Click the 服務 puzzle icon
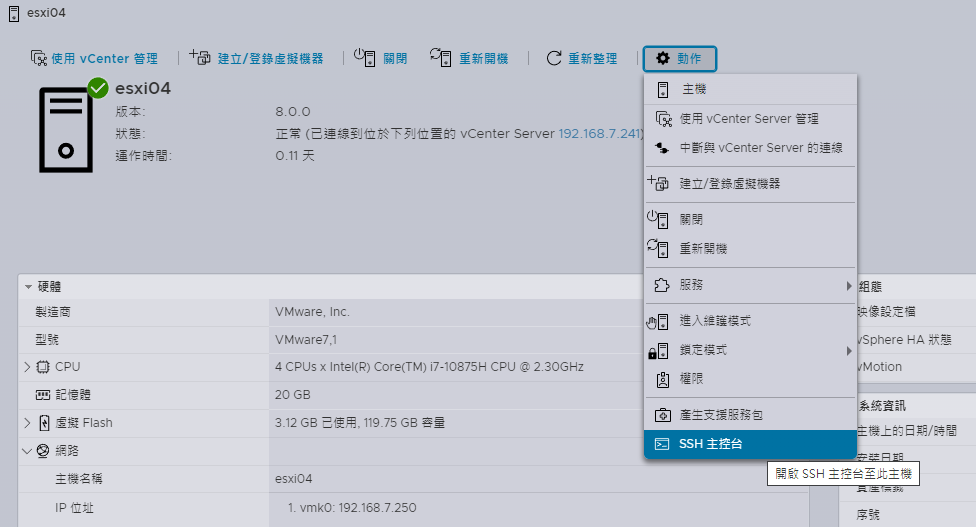The width and height of the screenshot is (976, 527). pos(662,285)
